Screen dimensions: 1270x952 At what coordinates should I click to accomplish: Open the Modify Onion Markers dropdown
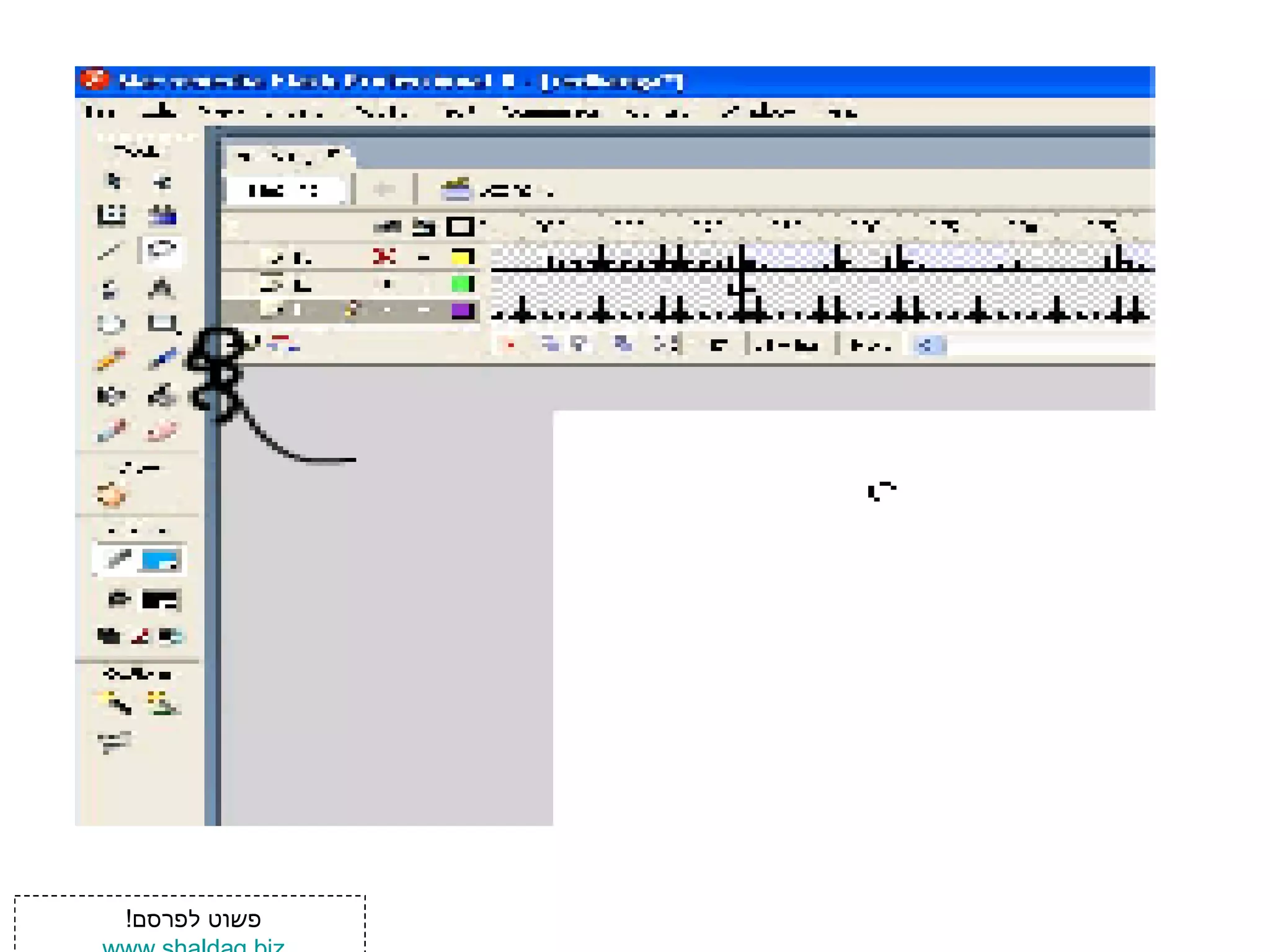666,345
